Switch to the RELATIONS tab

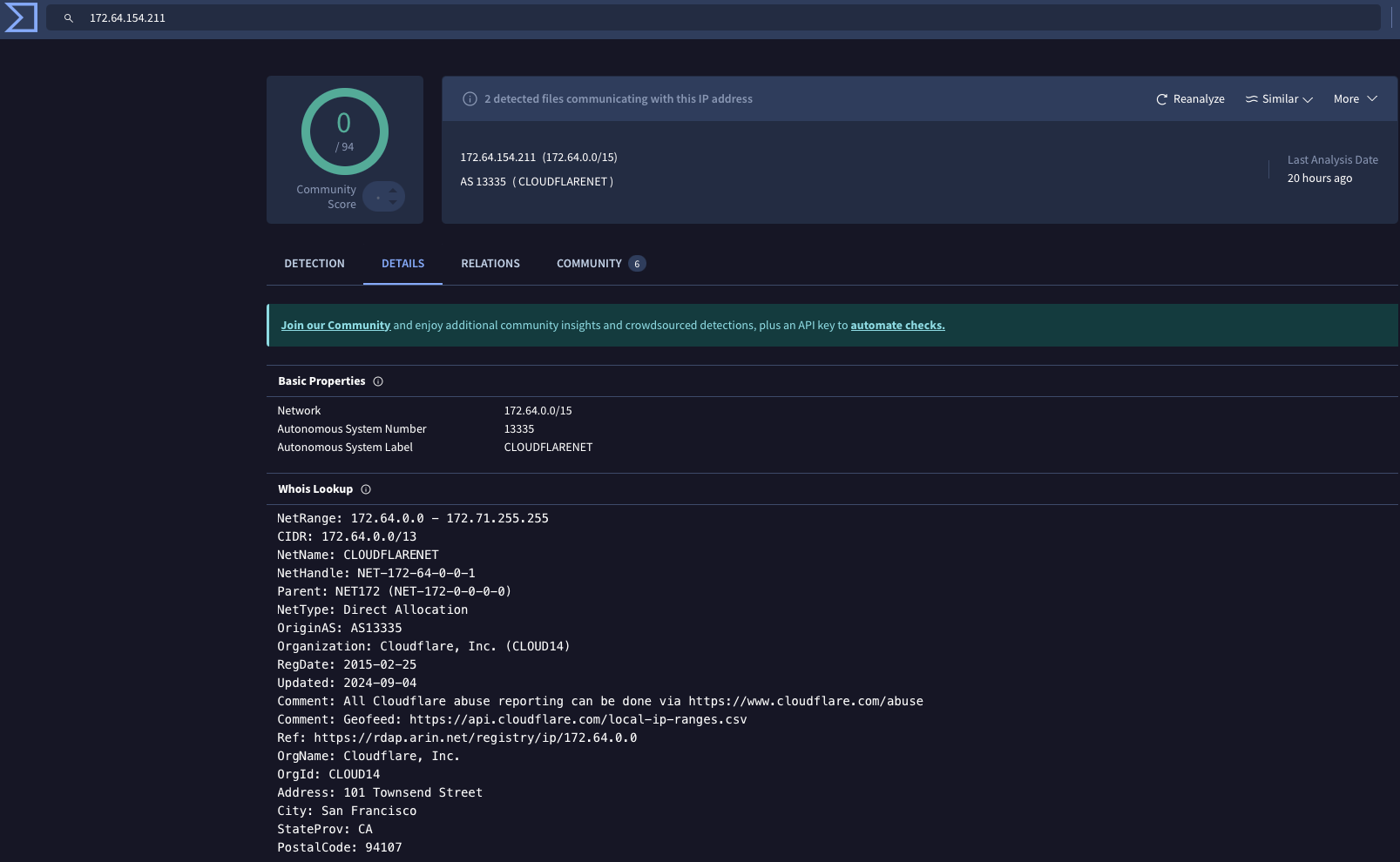pos(490,263)
